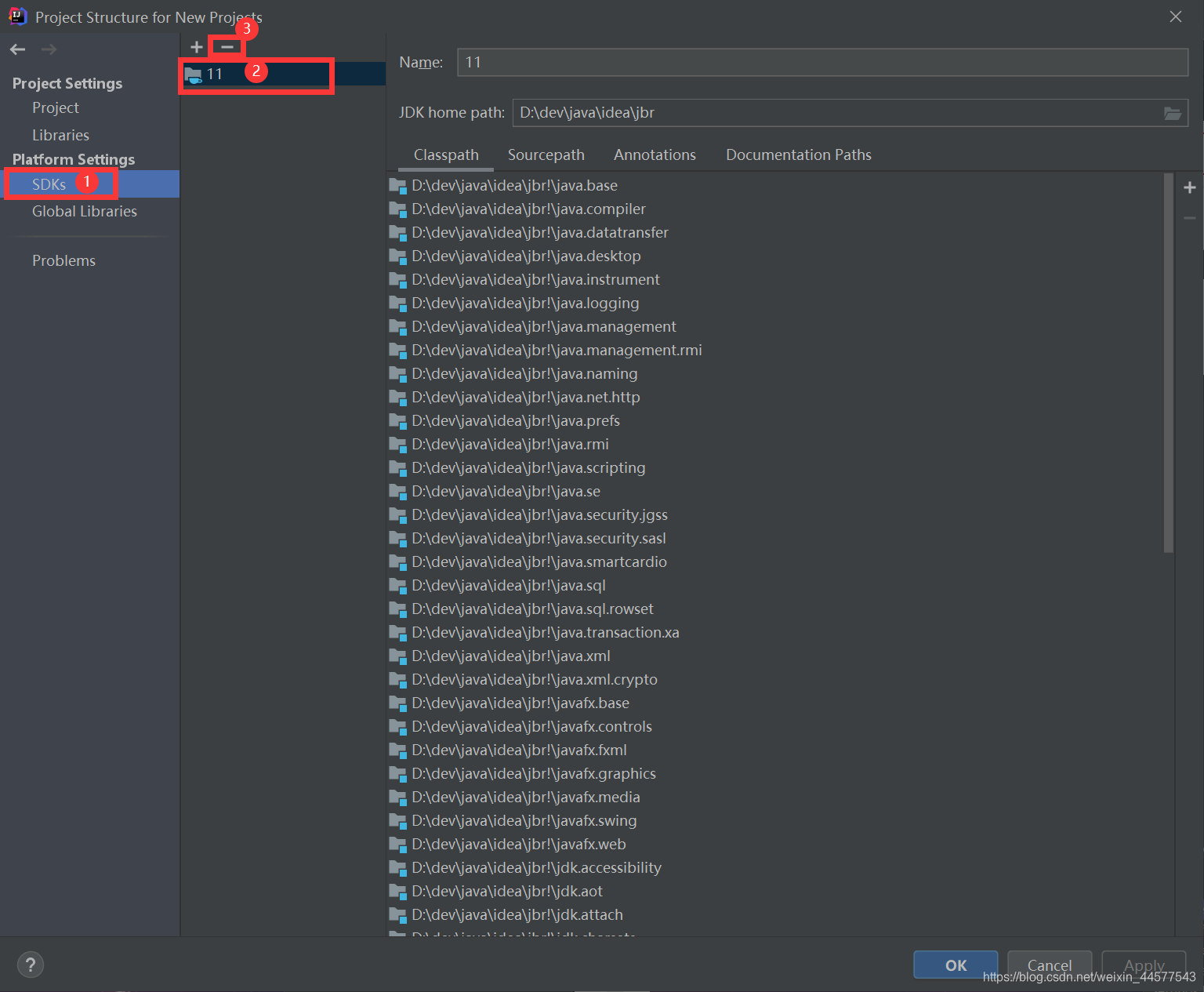
Task: Open Project settings page
Action: 56,107
